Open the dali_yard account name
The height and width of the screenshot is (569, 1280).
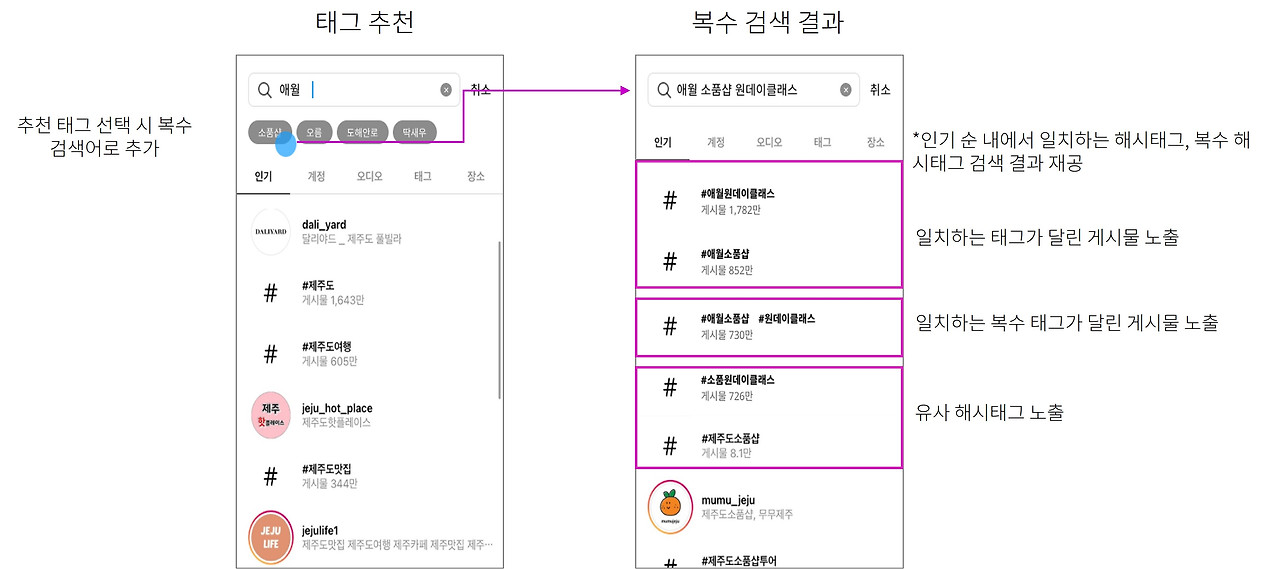click(x=324, y=225)
